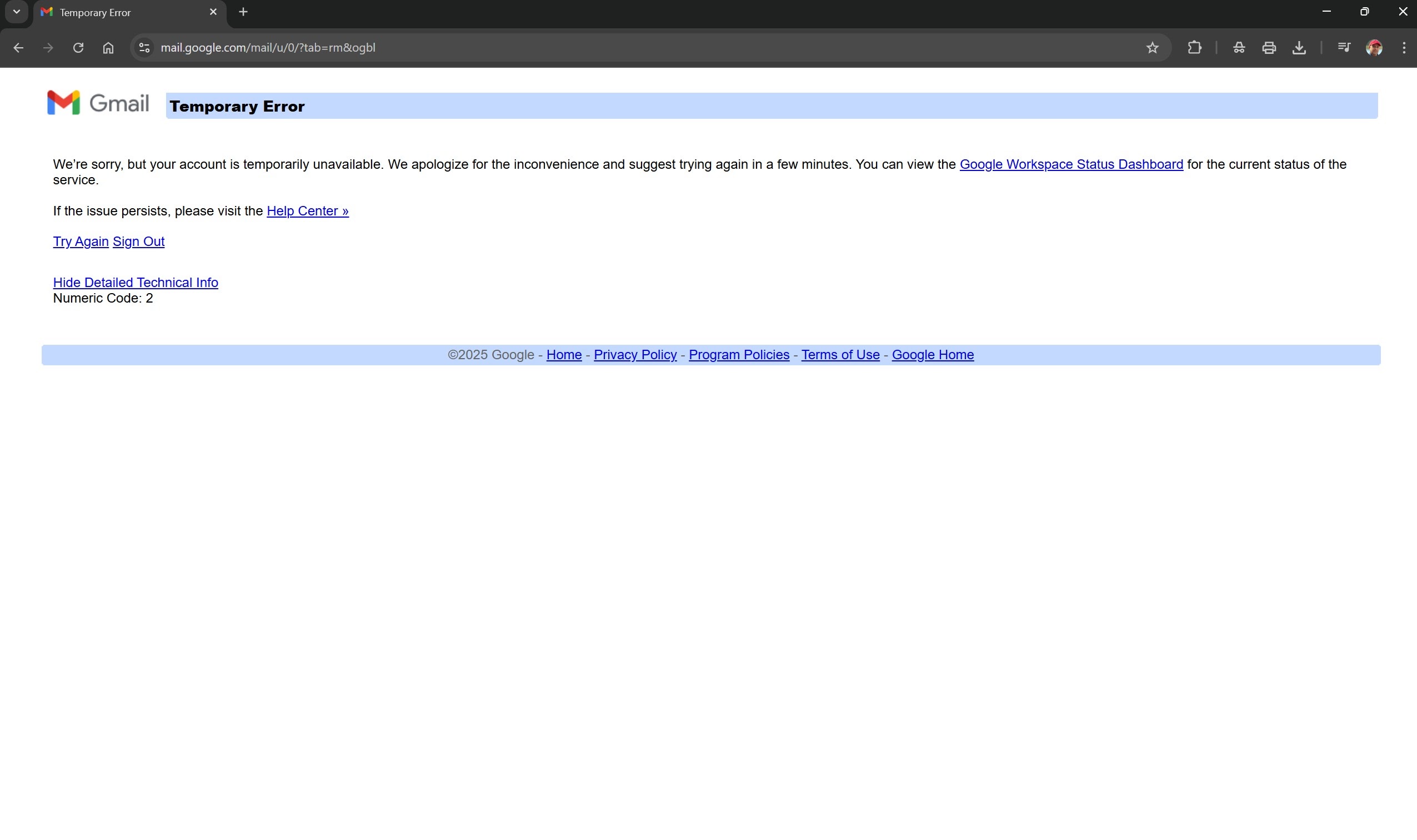This screenshot has height=840, width=1417.
Task: Close the Temporary Error tab
Action: tap(213, 12)
